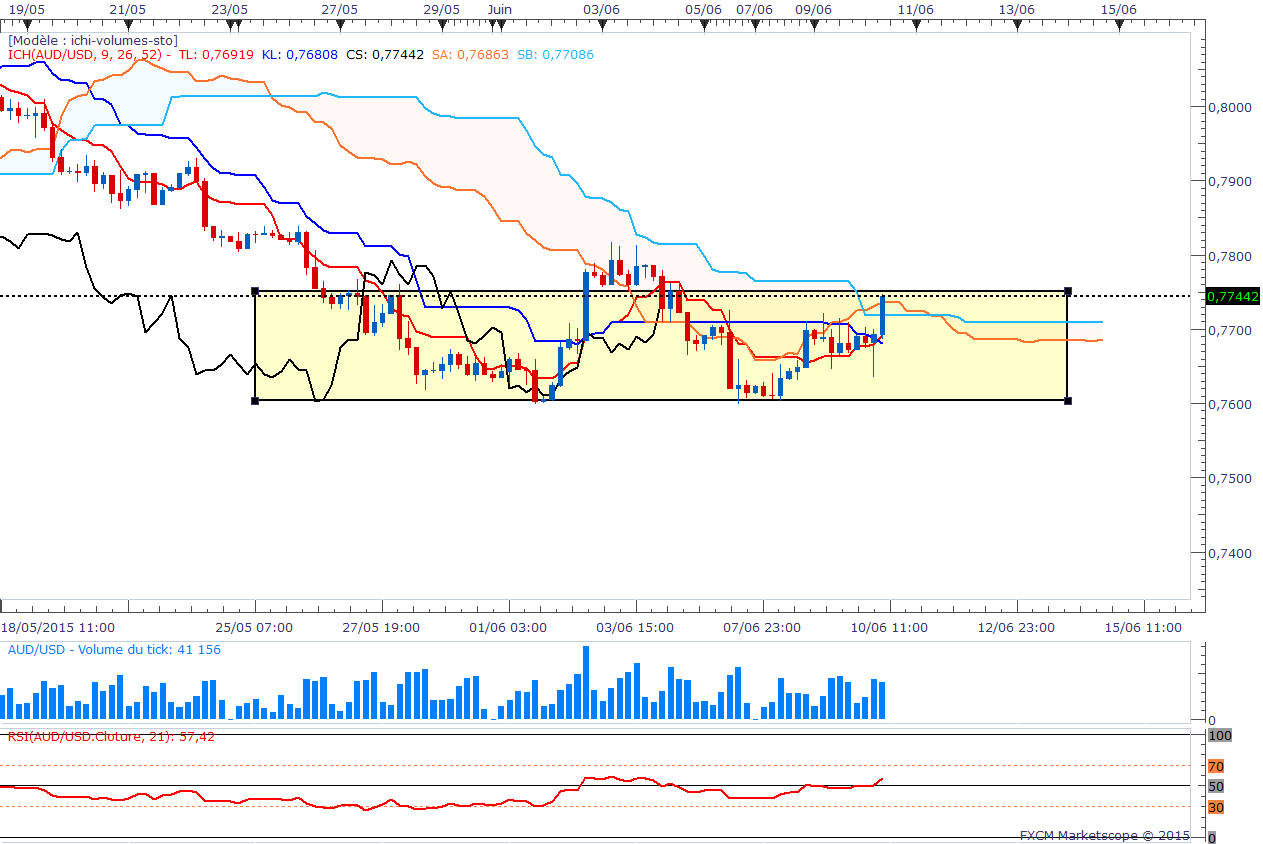Click the 21/05 date marker
The height and width of the screenshot is (844, 1263).
126,8
